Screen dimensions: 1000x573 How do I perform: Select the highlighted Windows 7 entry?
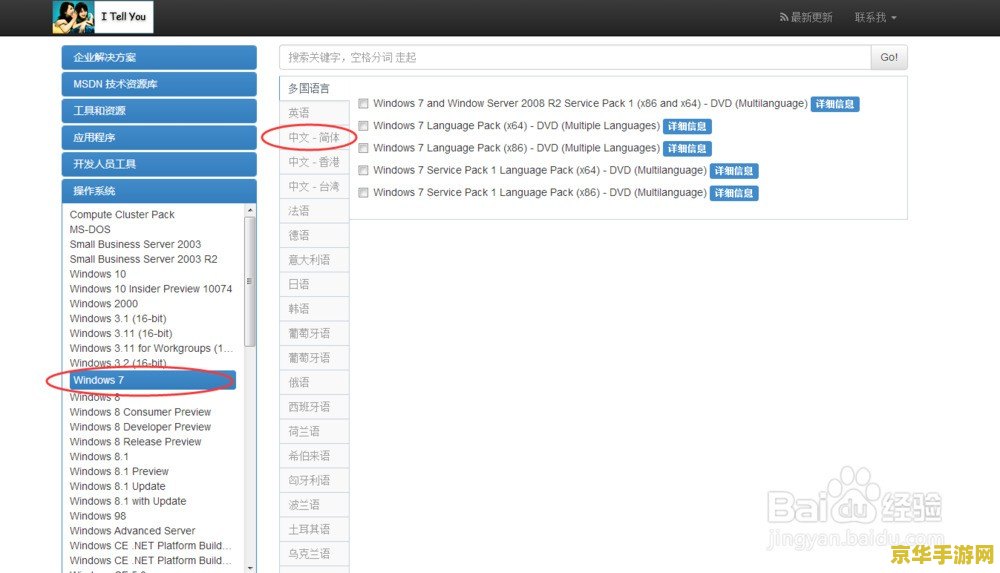[153, 380]
